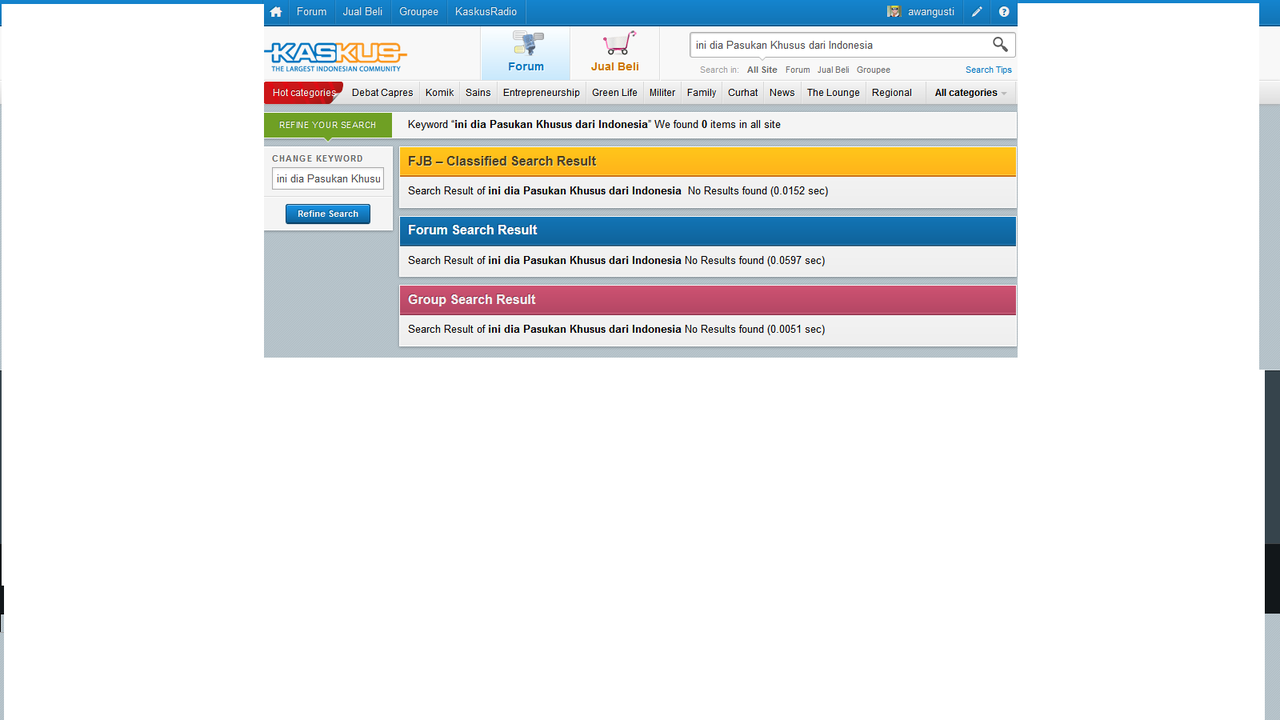Open Family category

click(701, 93)
